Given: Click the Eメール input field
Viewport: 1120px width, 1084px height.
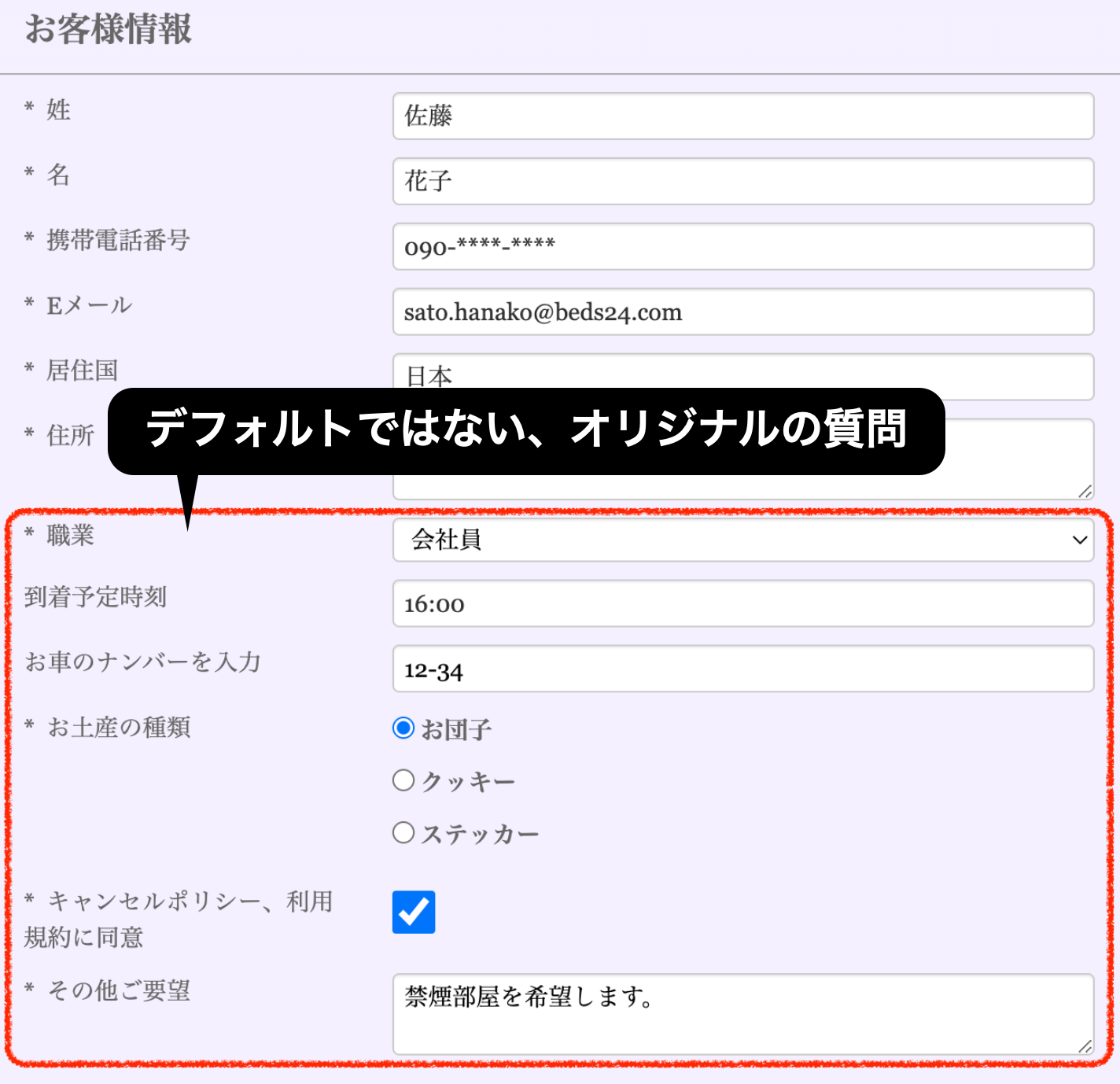Looking at the screenshot, I should coord(742,312).
